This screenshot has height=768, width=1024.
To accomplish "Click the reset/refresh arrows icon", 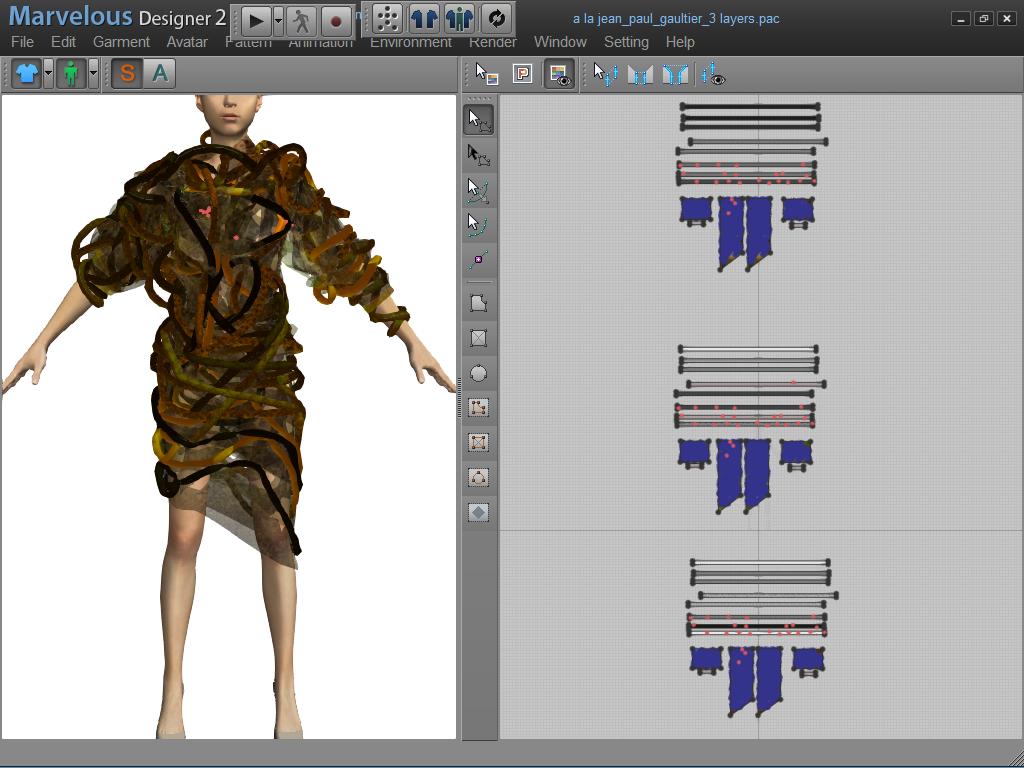I will (x=496, y=18).
